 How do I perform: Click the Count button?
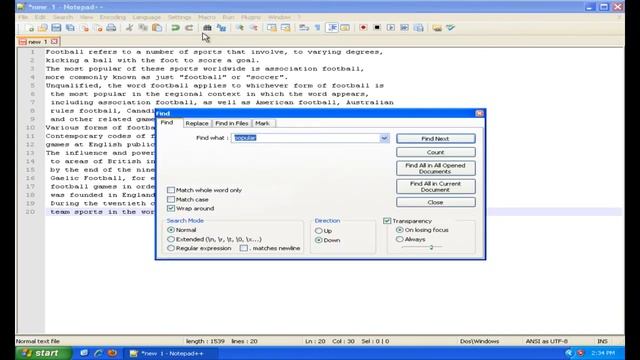click(x=436, y=152)
